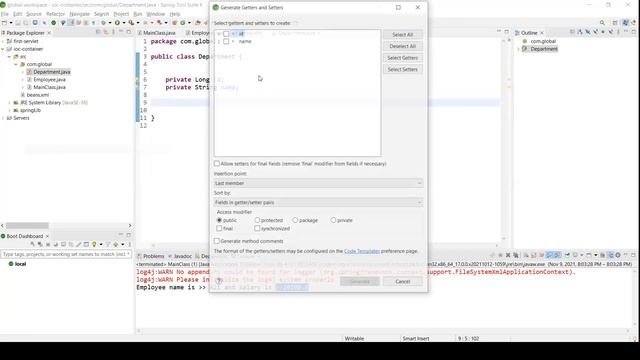Open the Window menu

tap(156, 14)
